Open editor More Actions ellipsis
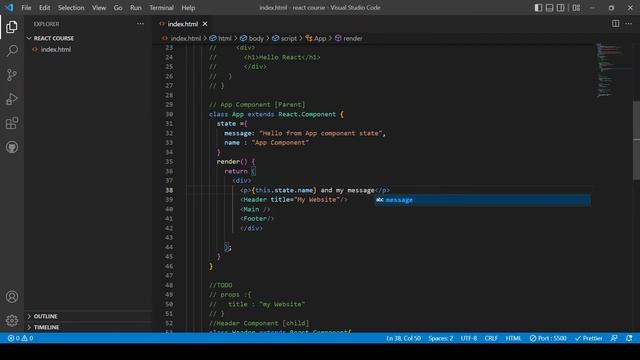This screenshot has width=640, height=360. click(x=629, y=24)
